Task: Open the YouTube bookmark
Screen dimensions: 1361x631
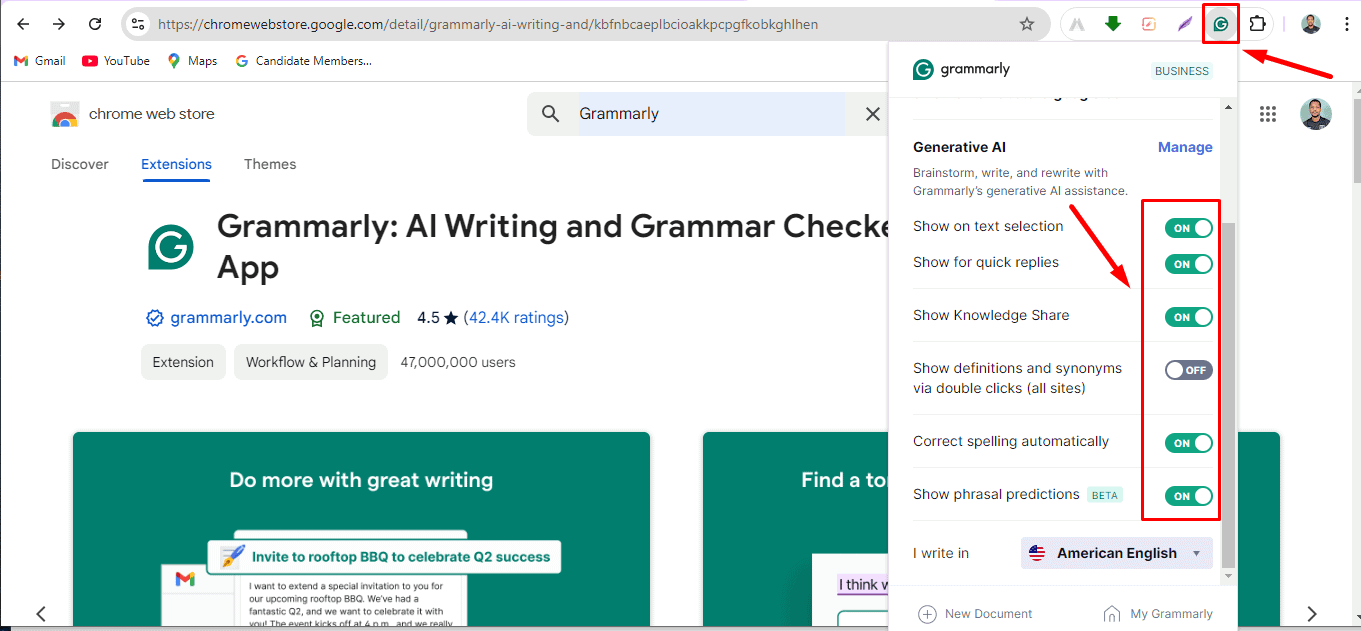Action: tap(116, 61)
